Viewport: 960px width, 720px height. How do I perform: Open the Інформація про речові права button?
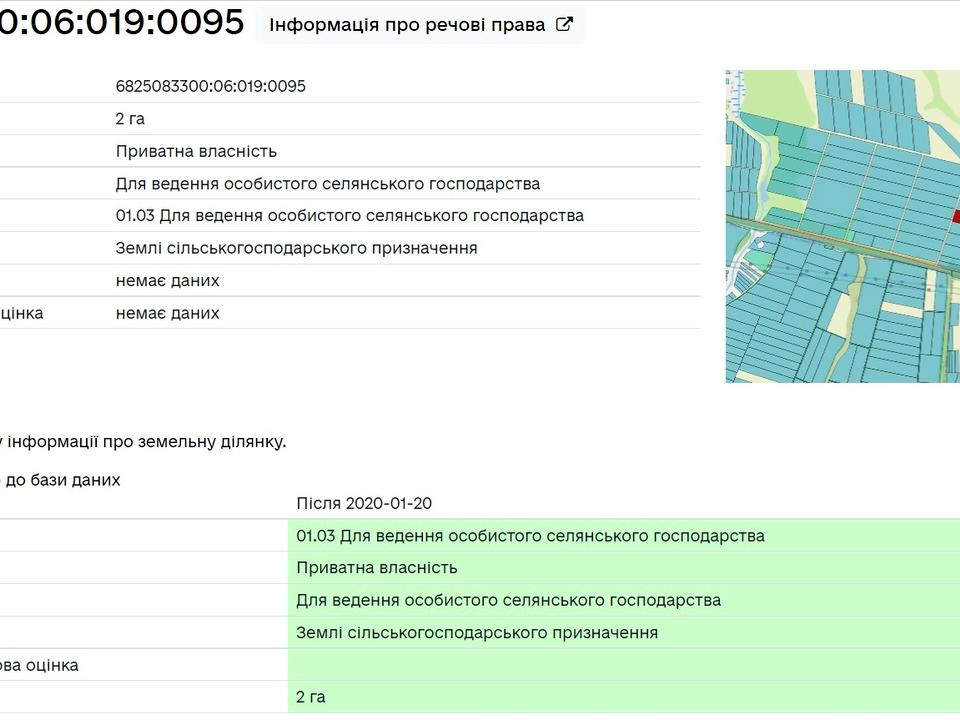pos(407,25)
